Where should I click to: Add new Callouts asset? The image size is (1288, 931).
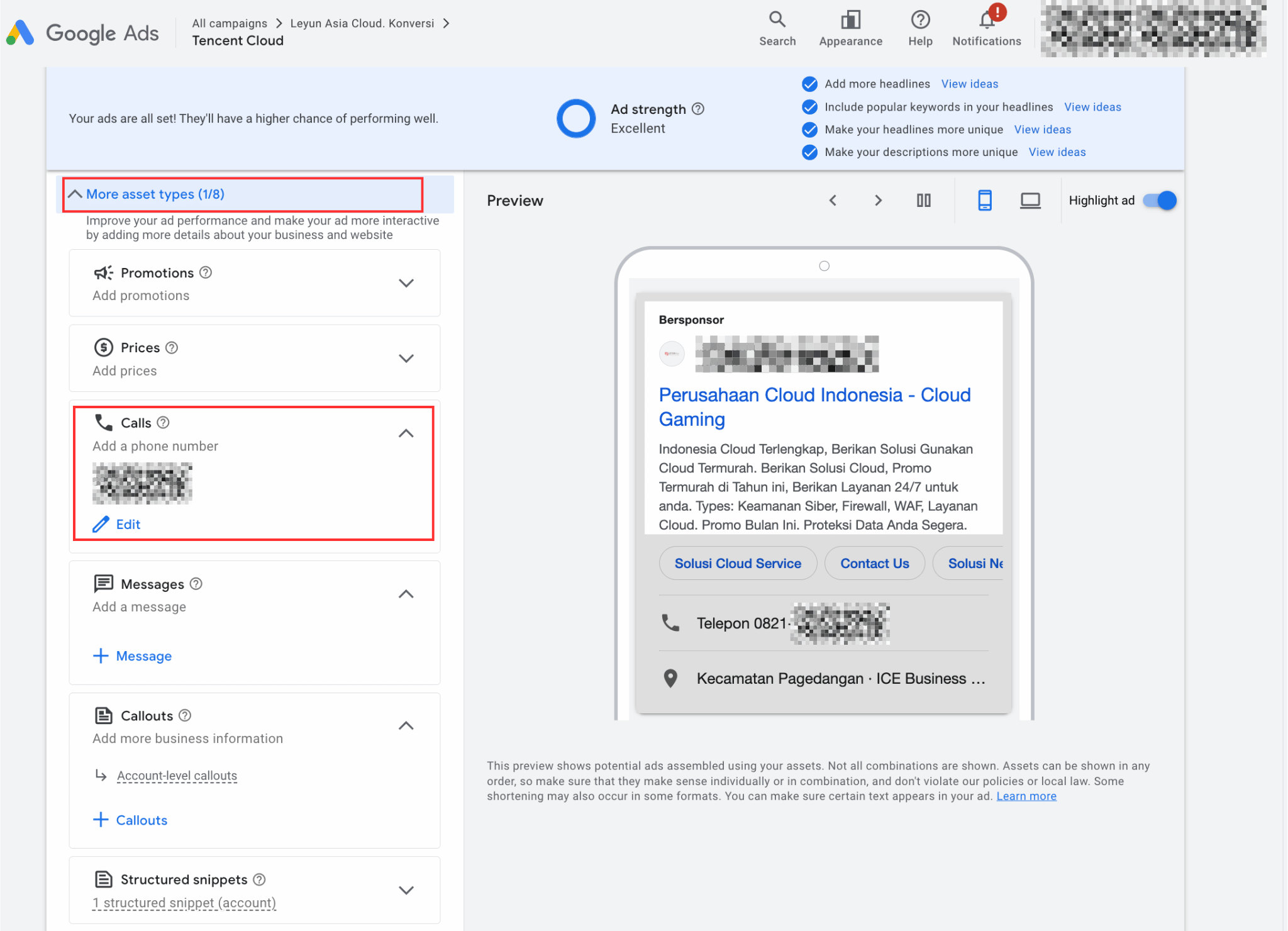[130, 820]
